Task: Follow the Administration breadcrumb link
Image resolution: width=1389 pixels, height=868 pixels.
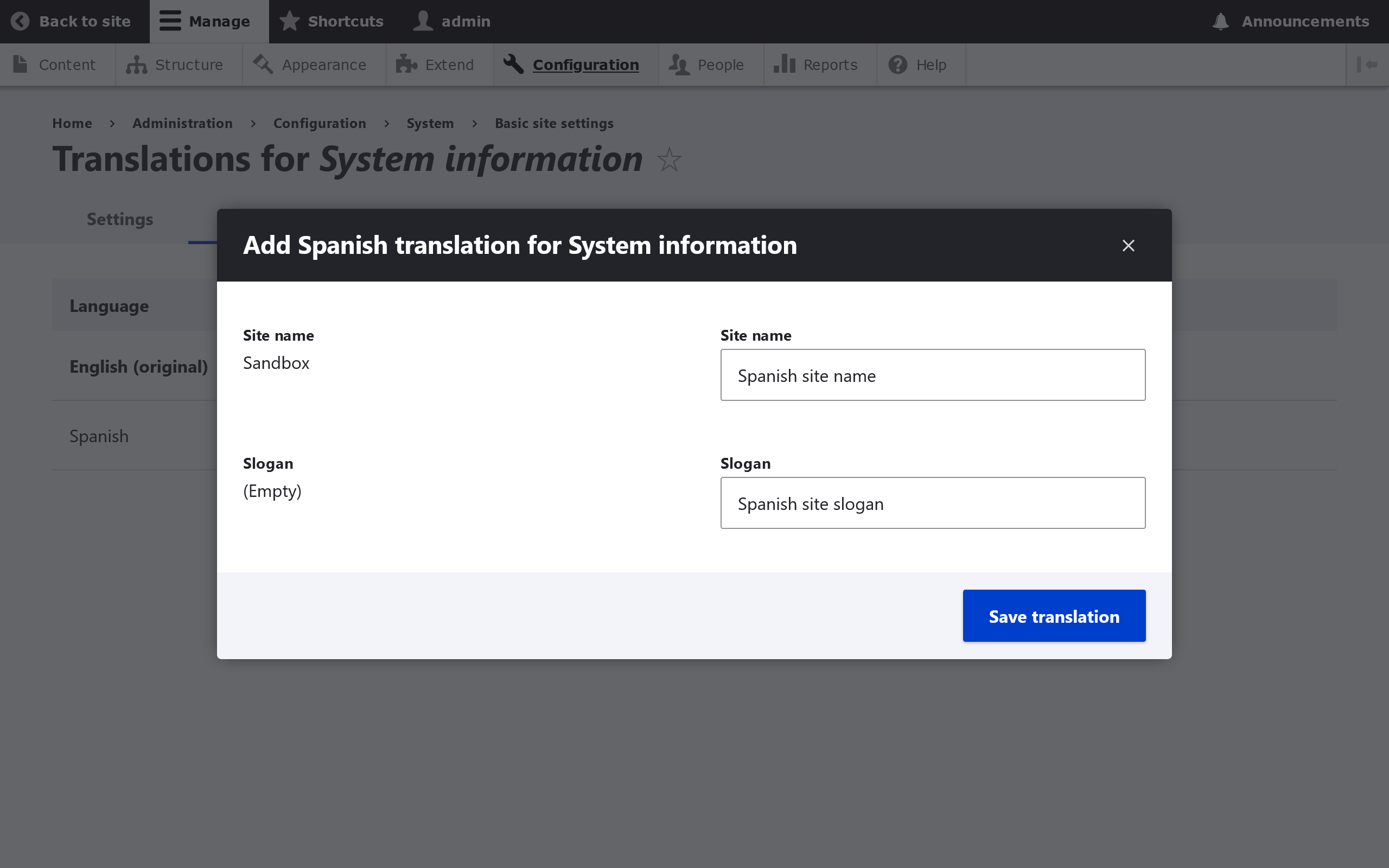Action: tap(182, 124)
